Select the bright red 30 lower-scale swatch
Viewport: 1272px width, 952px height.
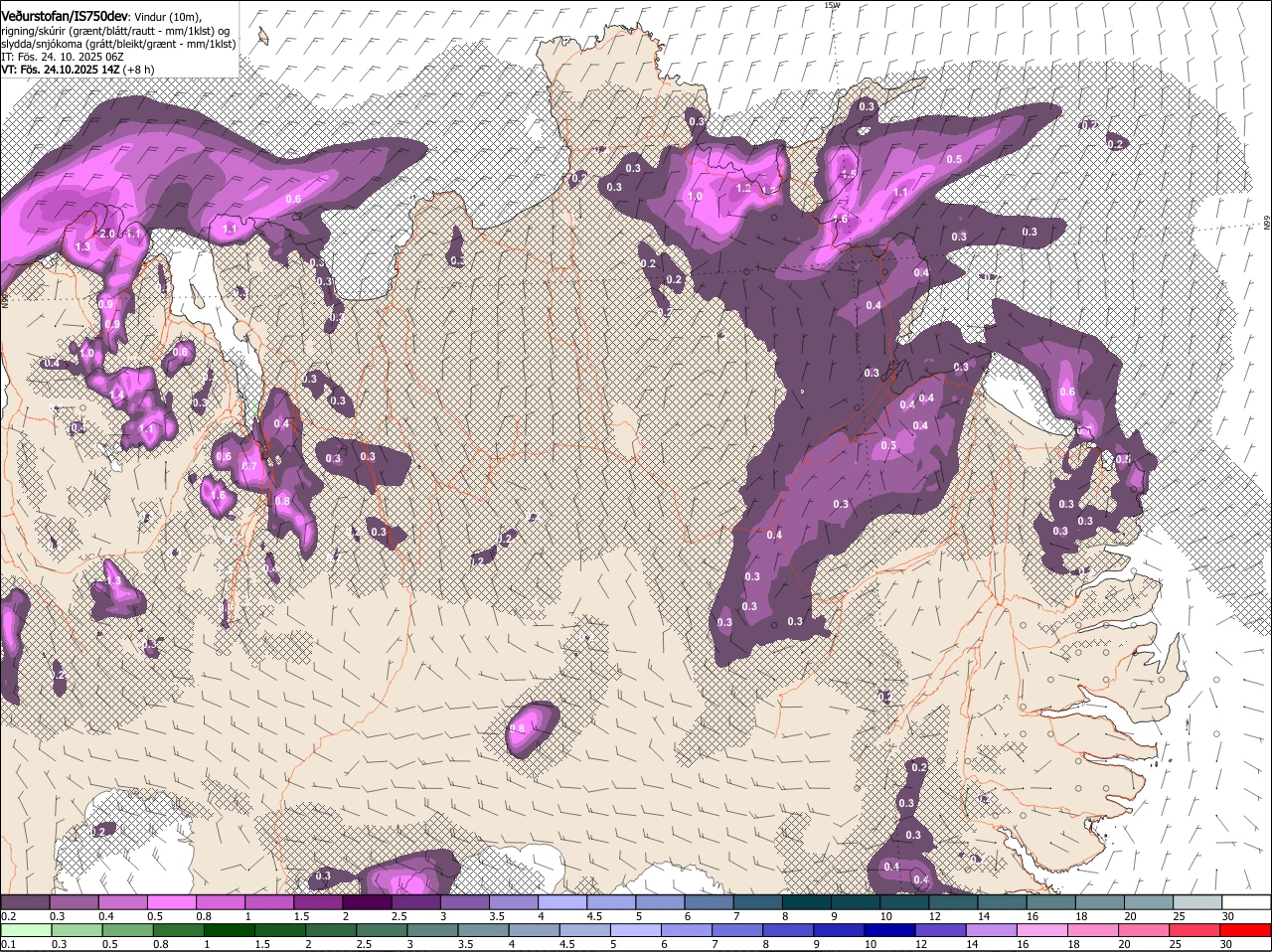coord(1245,930)
